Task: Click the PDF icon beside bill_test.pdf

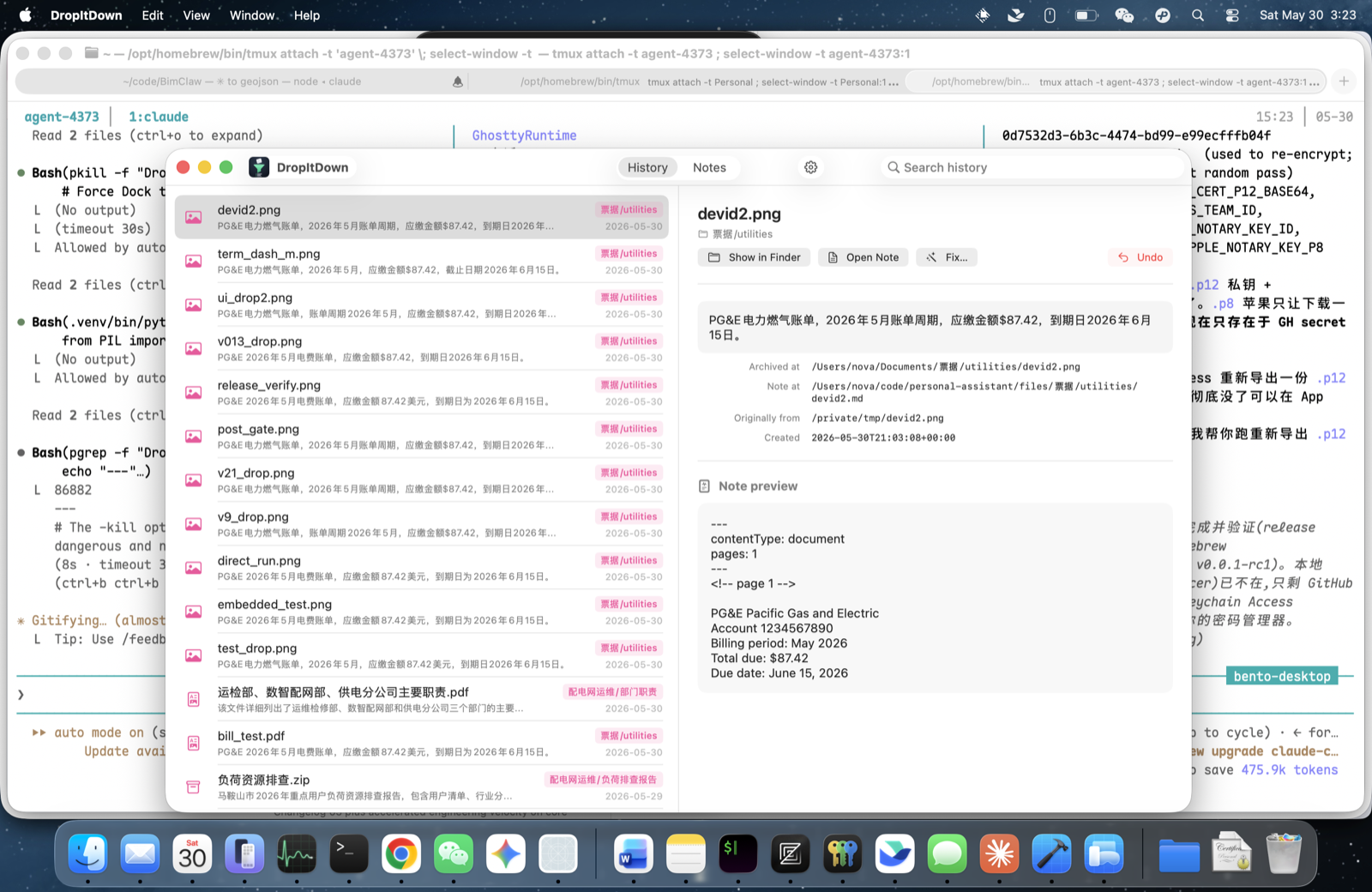Action: 194,743
